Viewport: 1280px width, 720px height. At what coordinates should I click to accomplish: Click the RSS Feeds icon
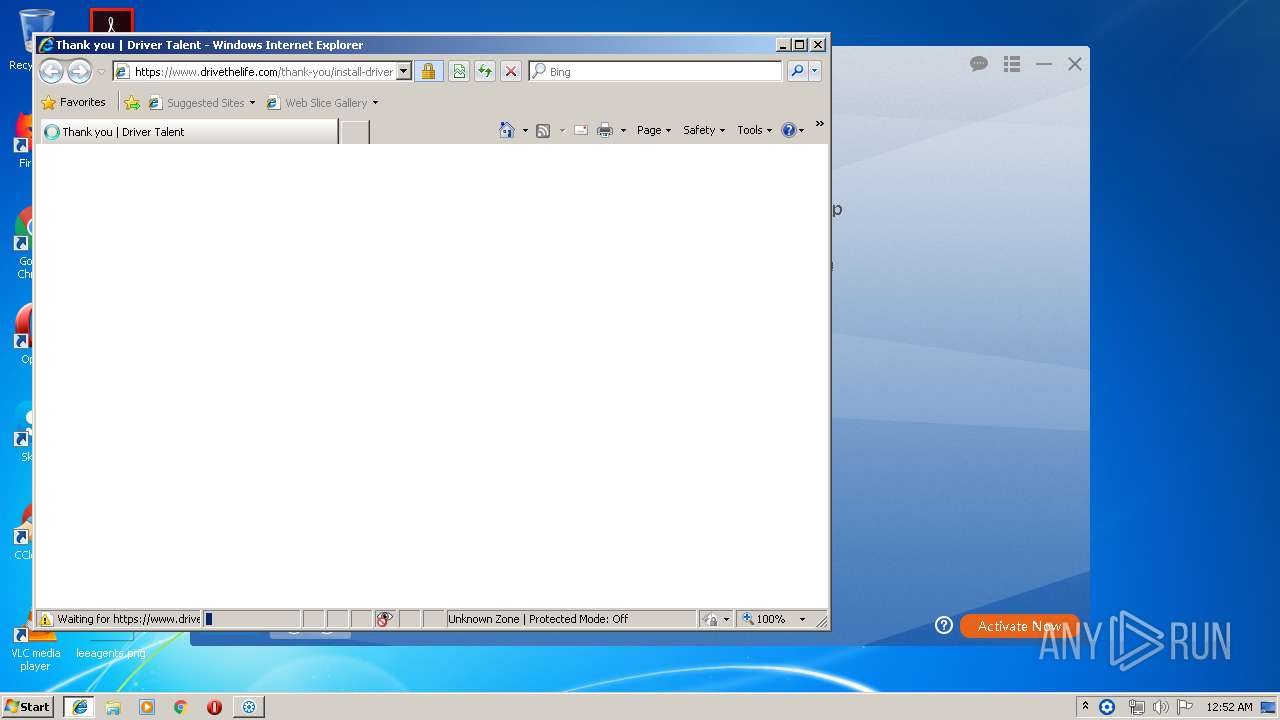coord(543,131)
